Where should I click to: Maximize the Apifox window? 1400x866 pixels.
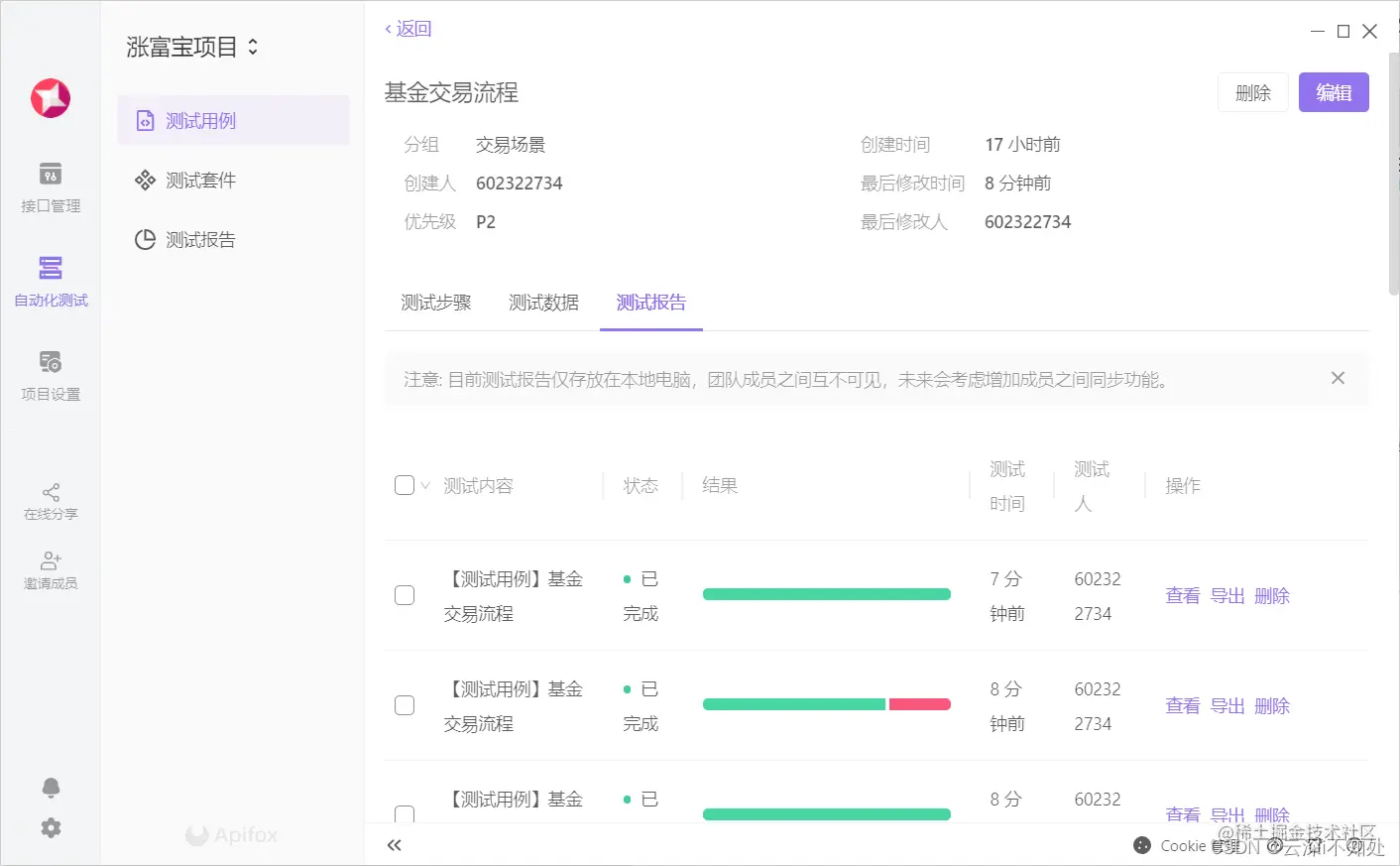click(1343, 31)
